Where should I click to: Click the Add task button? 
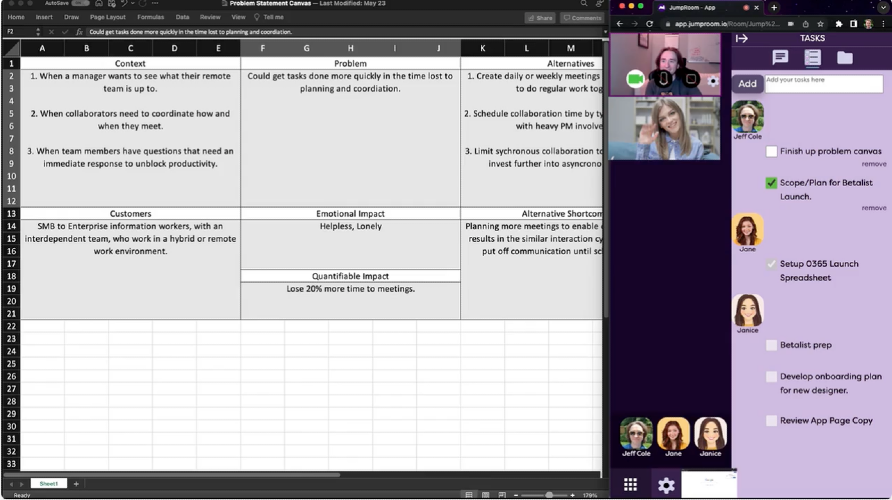[x=747, y=84]
